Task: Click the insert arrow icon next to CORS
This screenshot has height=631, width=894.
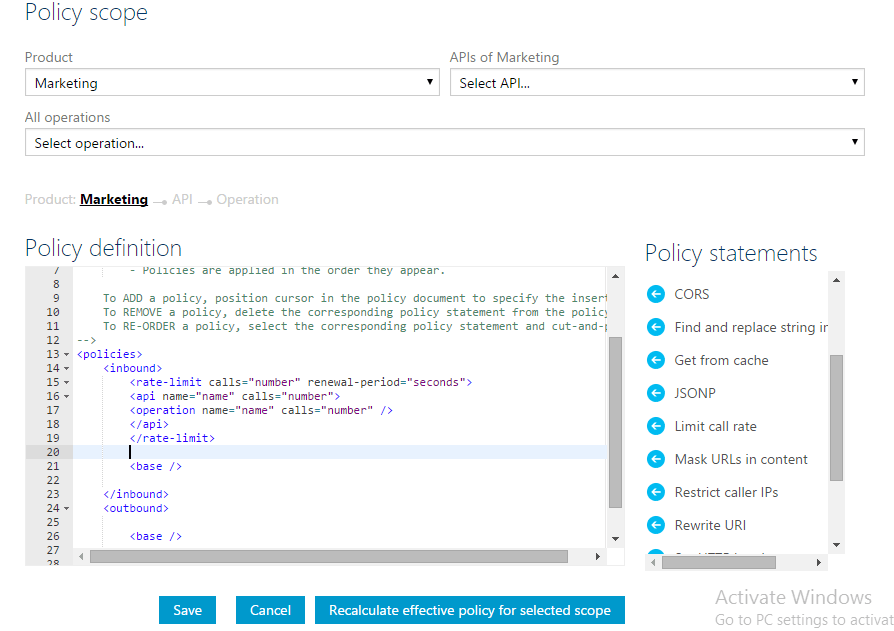Action: (x=656, y=294)
